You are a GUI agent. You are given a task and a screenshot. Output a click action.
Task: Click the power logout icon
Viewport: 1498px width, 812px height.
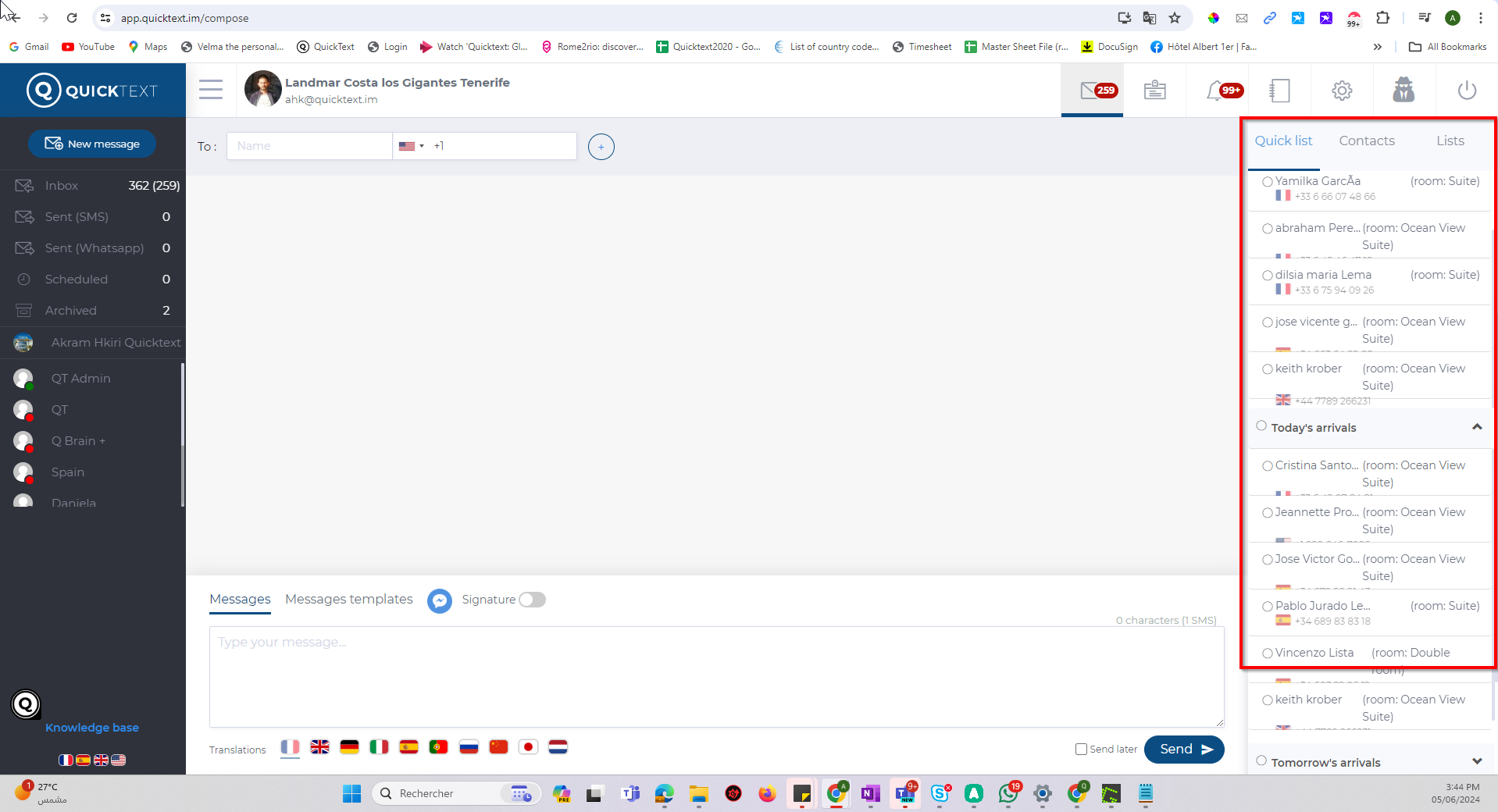pyautogui.click(x=1467, y=91)
